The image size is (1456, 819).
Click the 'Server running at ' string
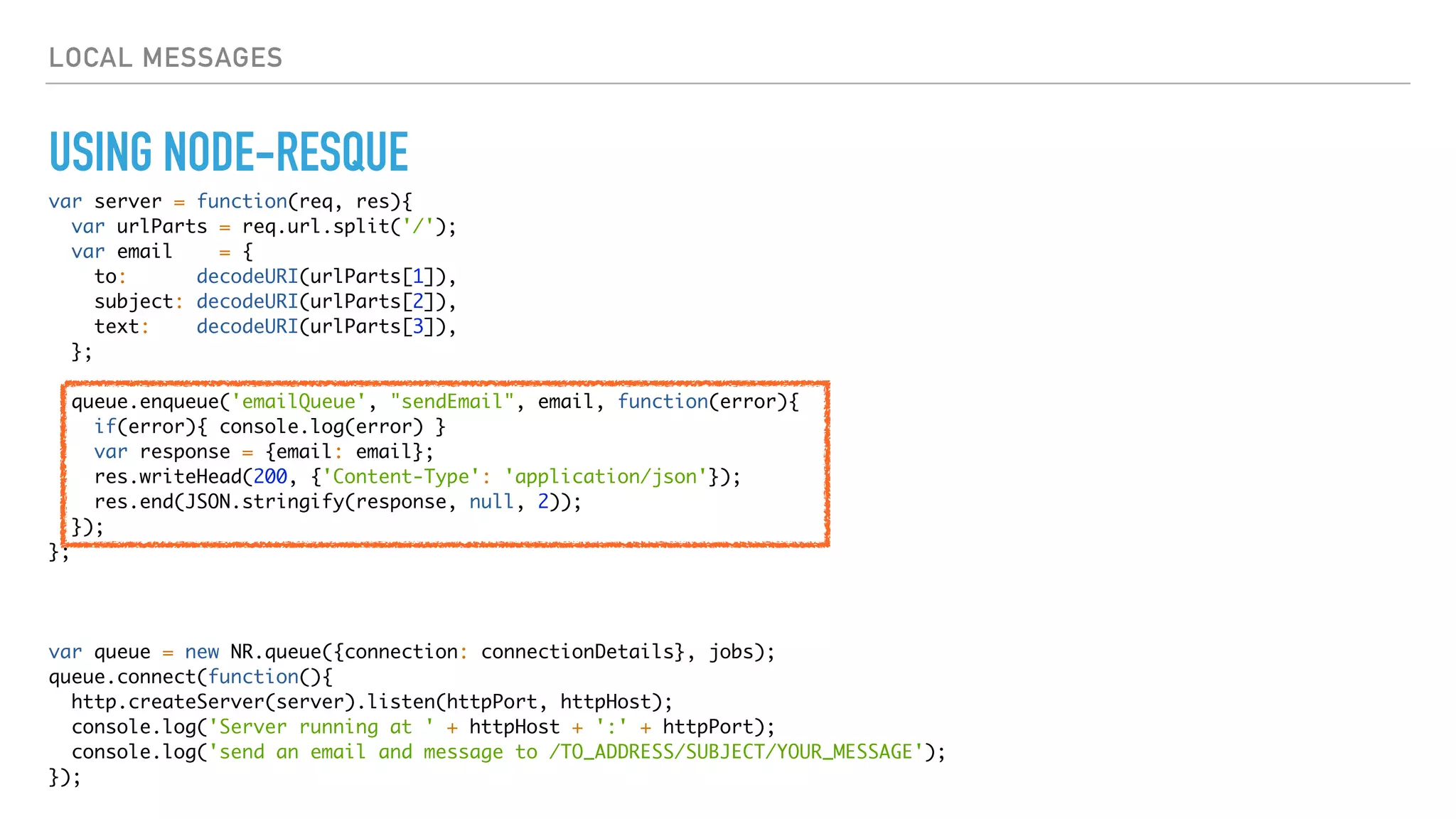321,727
